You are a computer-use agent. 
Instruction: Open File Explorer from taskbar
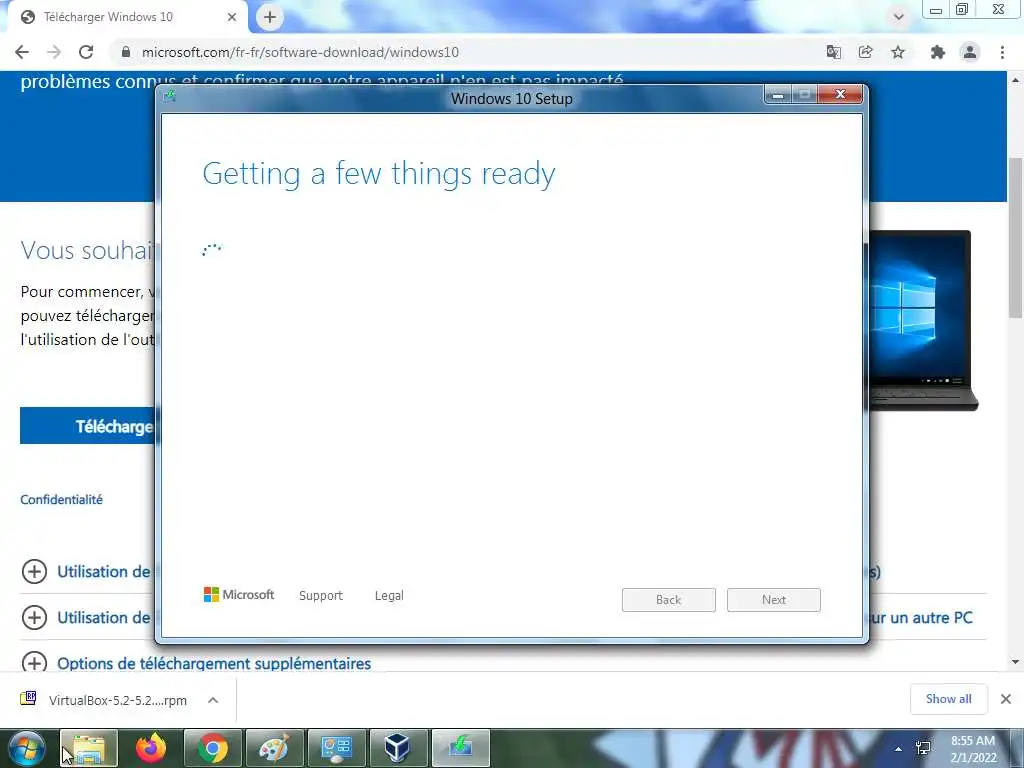click(89, 748)
